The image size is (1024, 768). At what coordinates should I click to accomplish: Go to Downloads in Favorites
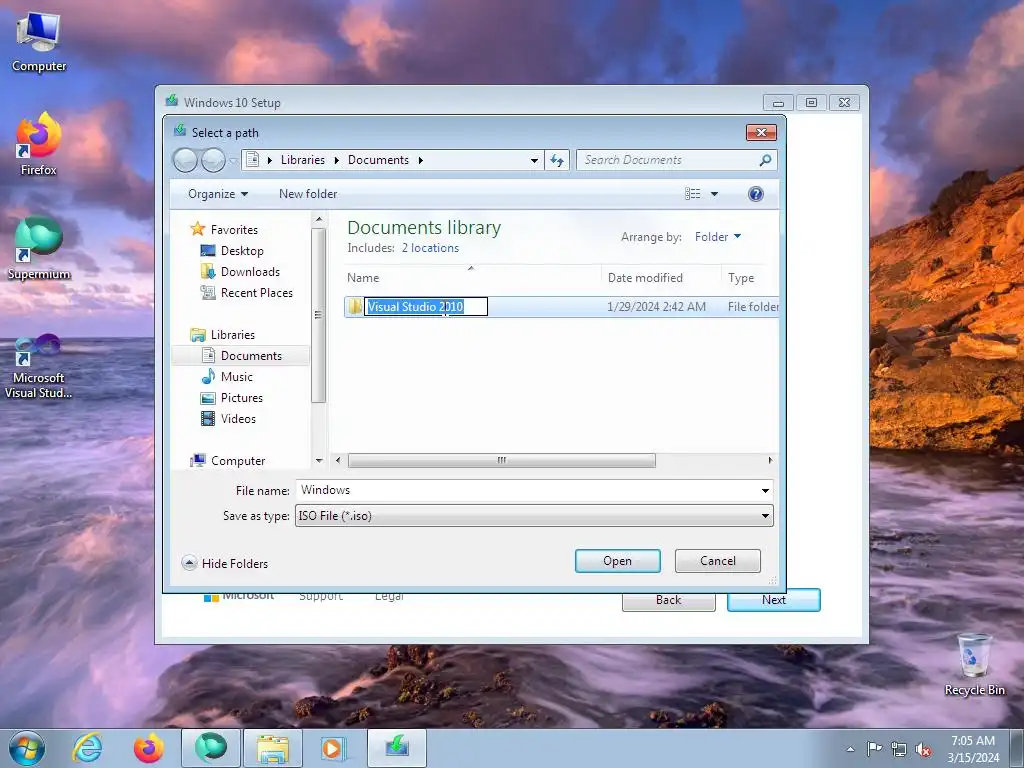(x=250, y=272)
